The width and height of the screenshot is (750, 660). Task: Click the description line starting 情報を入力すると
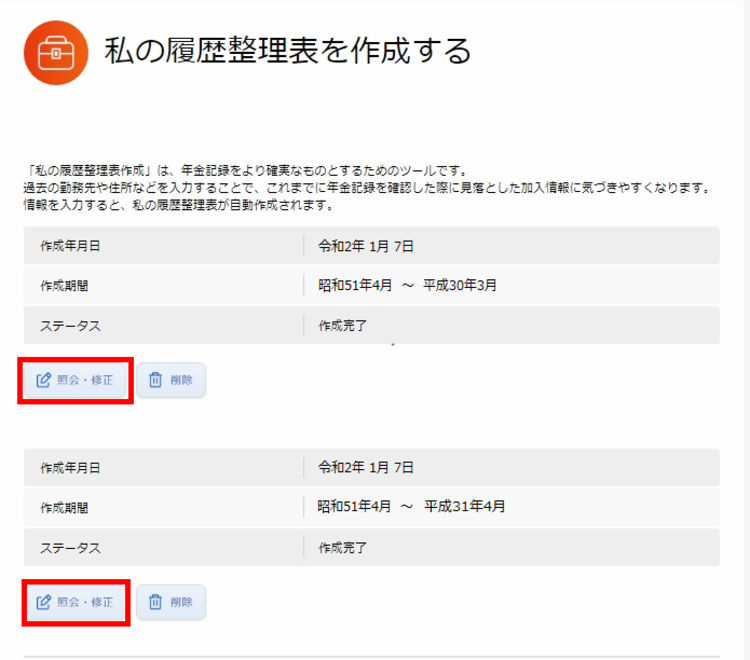click(x=180, y=205)
